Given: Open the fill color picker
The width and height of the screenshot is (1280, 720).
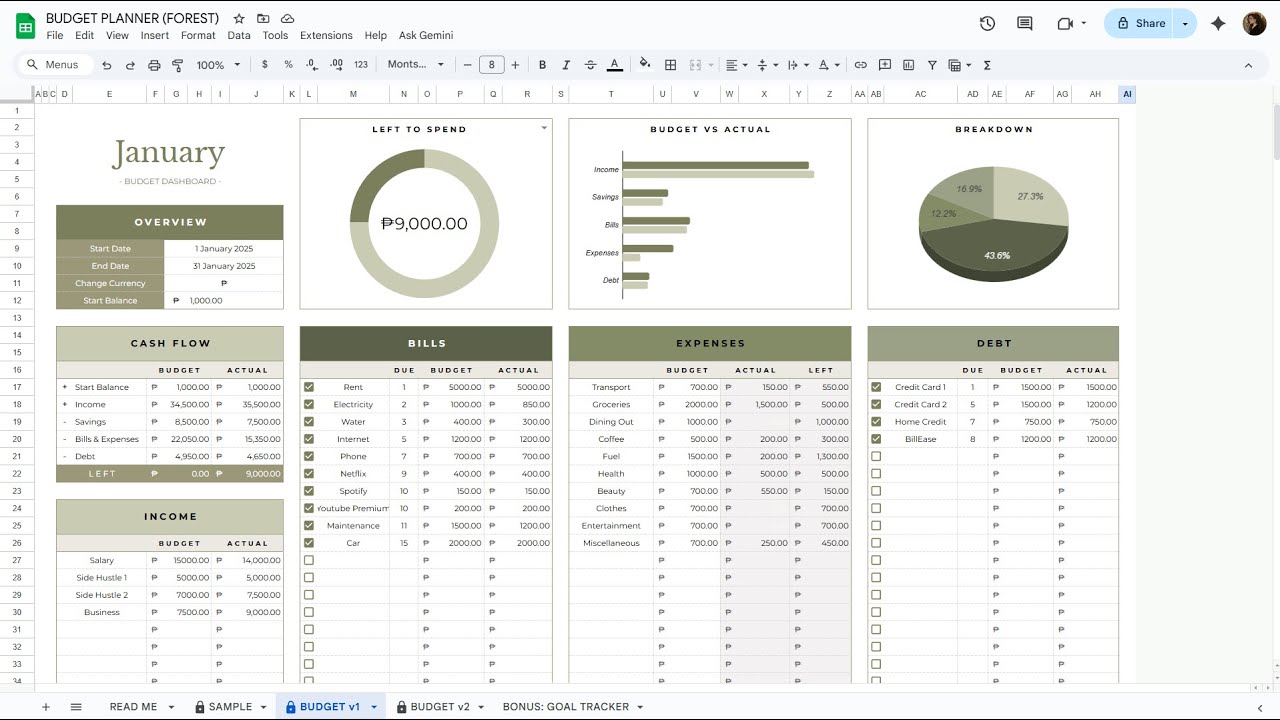Looking at the screenshot, I should (x=645, y=65).
